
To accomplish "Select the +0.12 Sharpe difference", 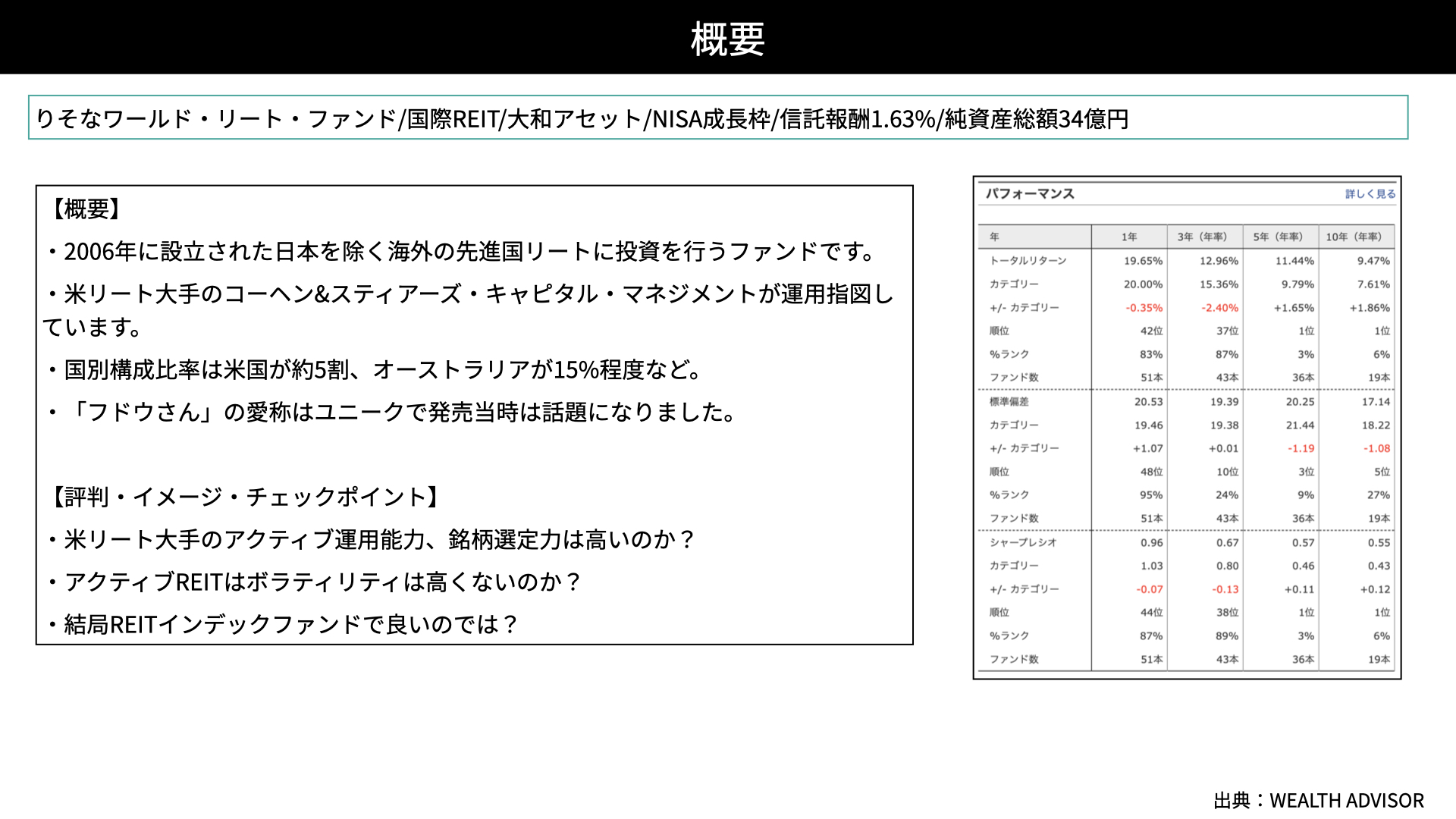I will point(1375,590).
